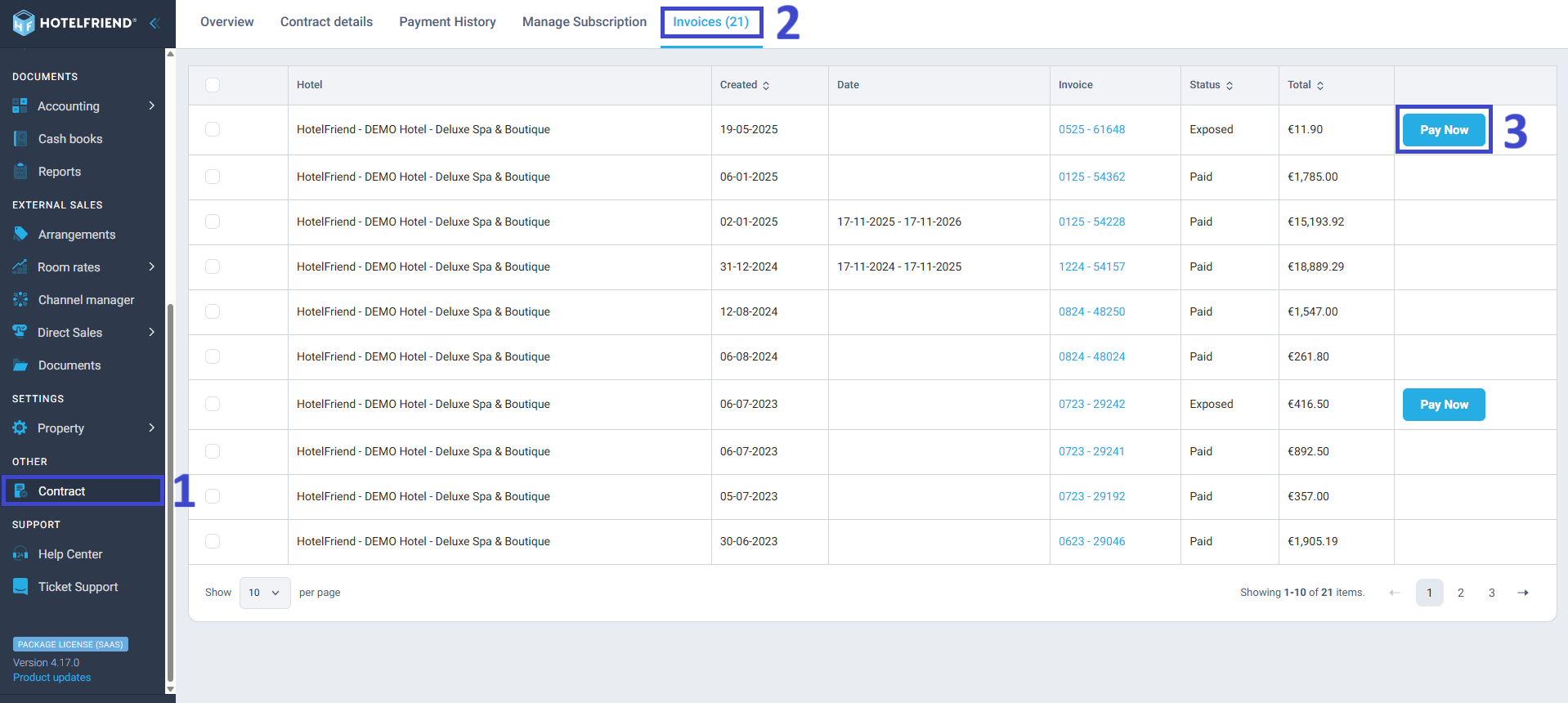Sort table by Created column arrows
This screenshot has width=1568, height=703.
[x=766, y=85]
